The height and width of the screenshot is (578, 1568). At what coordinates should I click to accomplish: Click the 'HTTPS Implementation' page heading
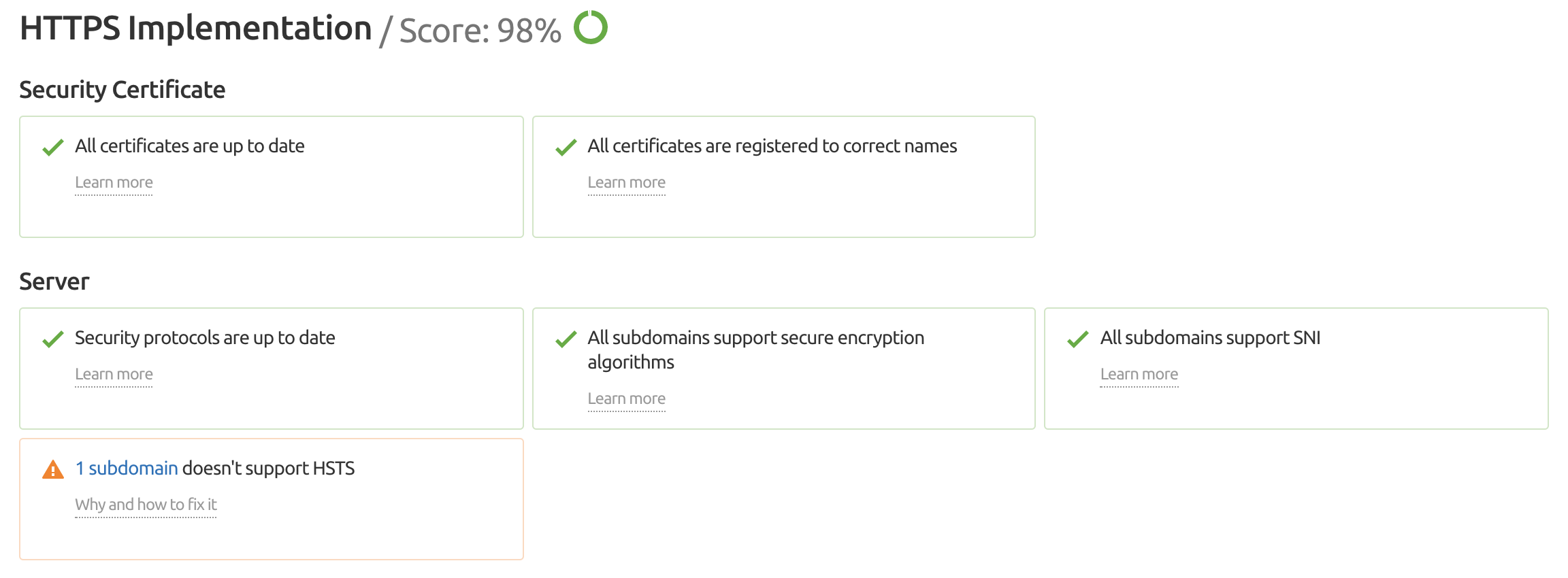point(194,28)
